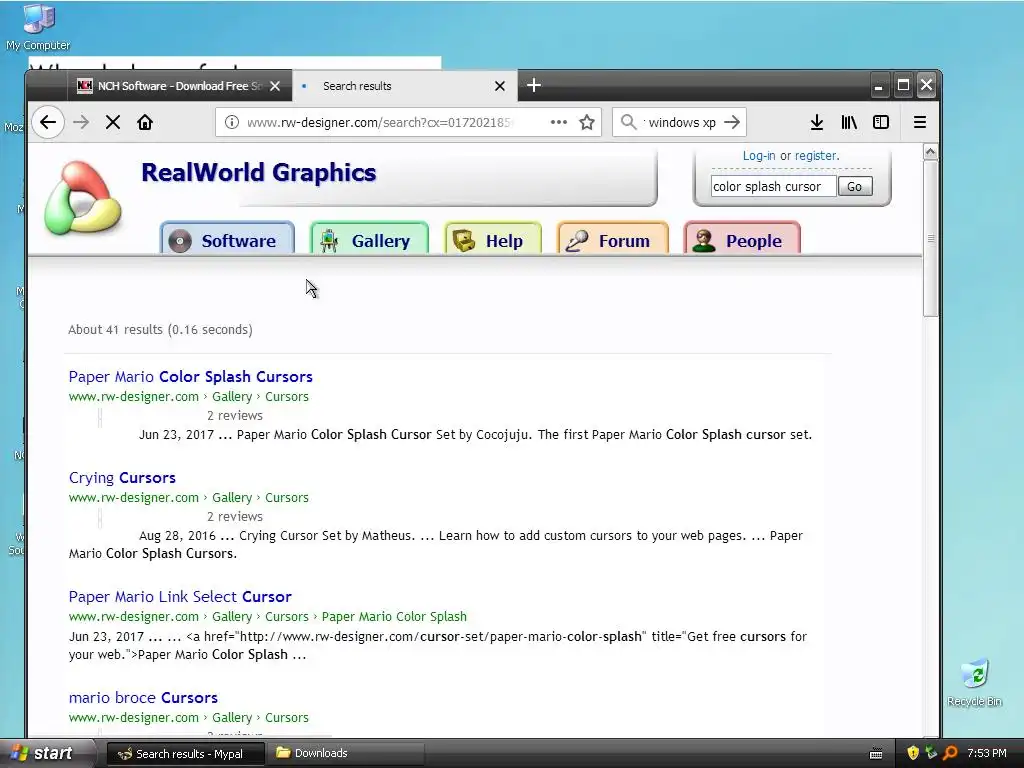
Task: Bookmark this page with the star icon
Action: [587, 122]
